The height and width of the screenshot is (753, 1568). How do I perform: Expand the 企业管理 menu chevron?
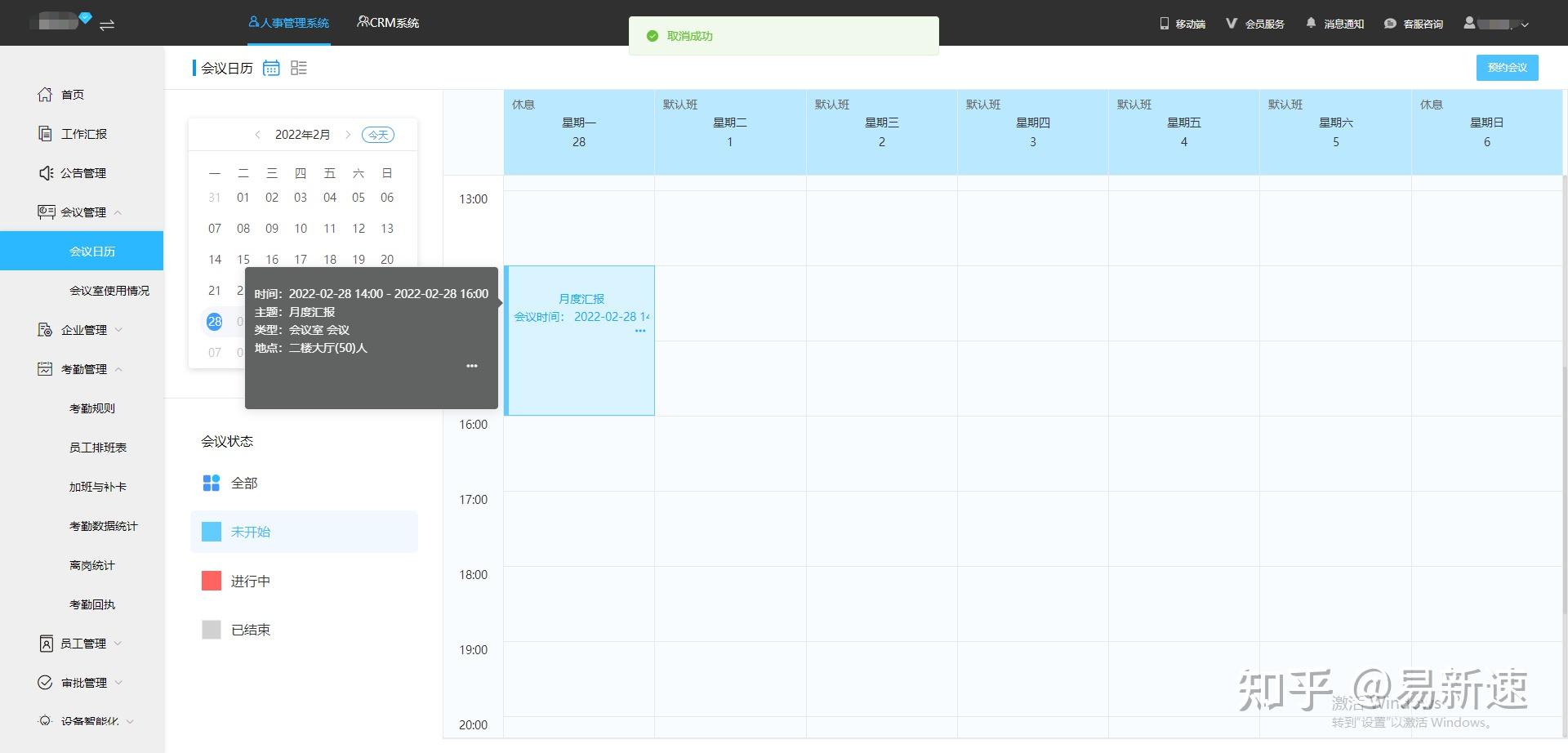(118, 330)
